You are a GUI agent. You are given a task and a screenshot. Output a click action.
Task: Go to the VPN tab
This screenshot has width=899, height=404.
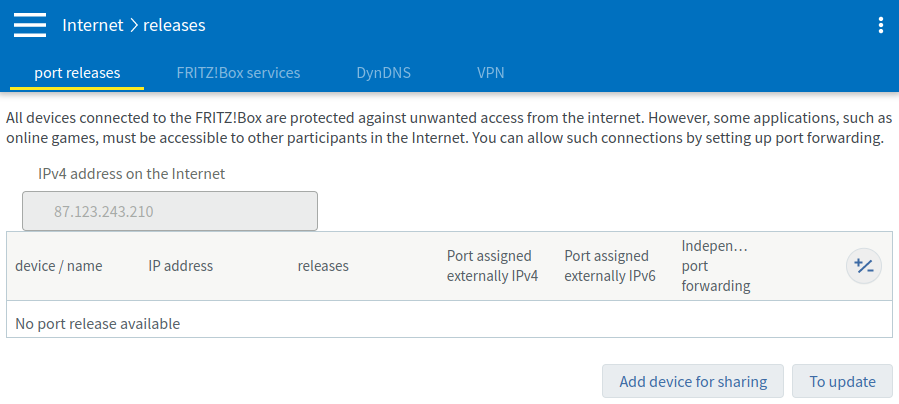[490, 73]
